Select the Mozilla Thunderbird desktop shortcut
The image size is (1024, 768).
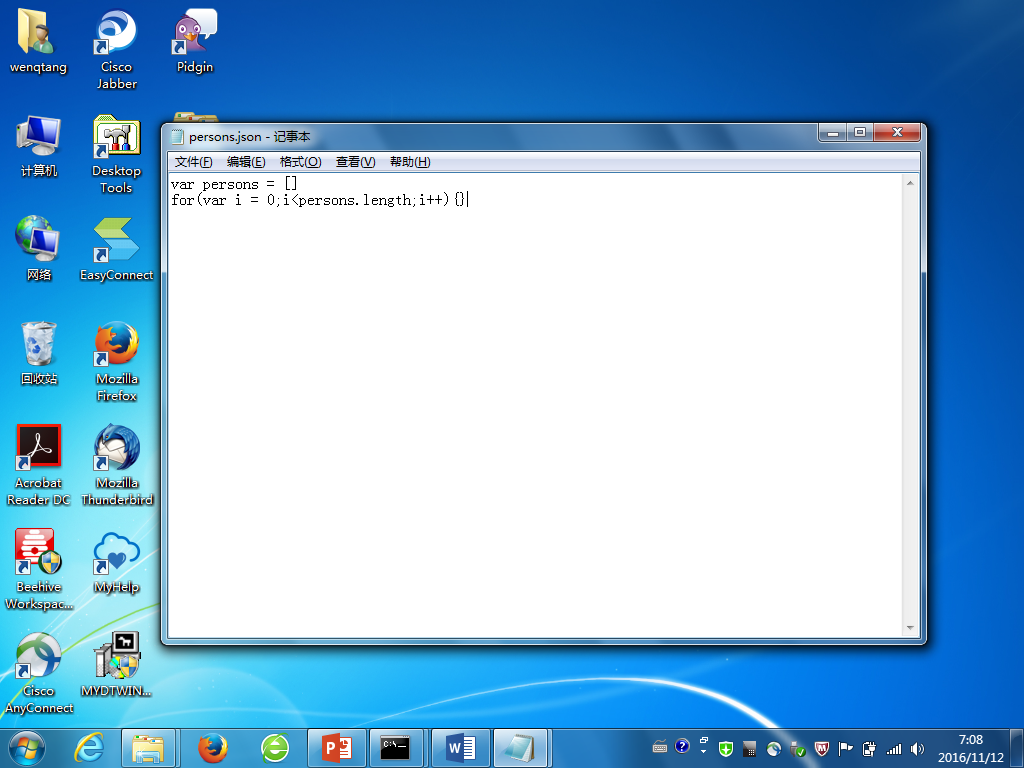click(x=117, y=465)
